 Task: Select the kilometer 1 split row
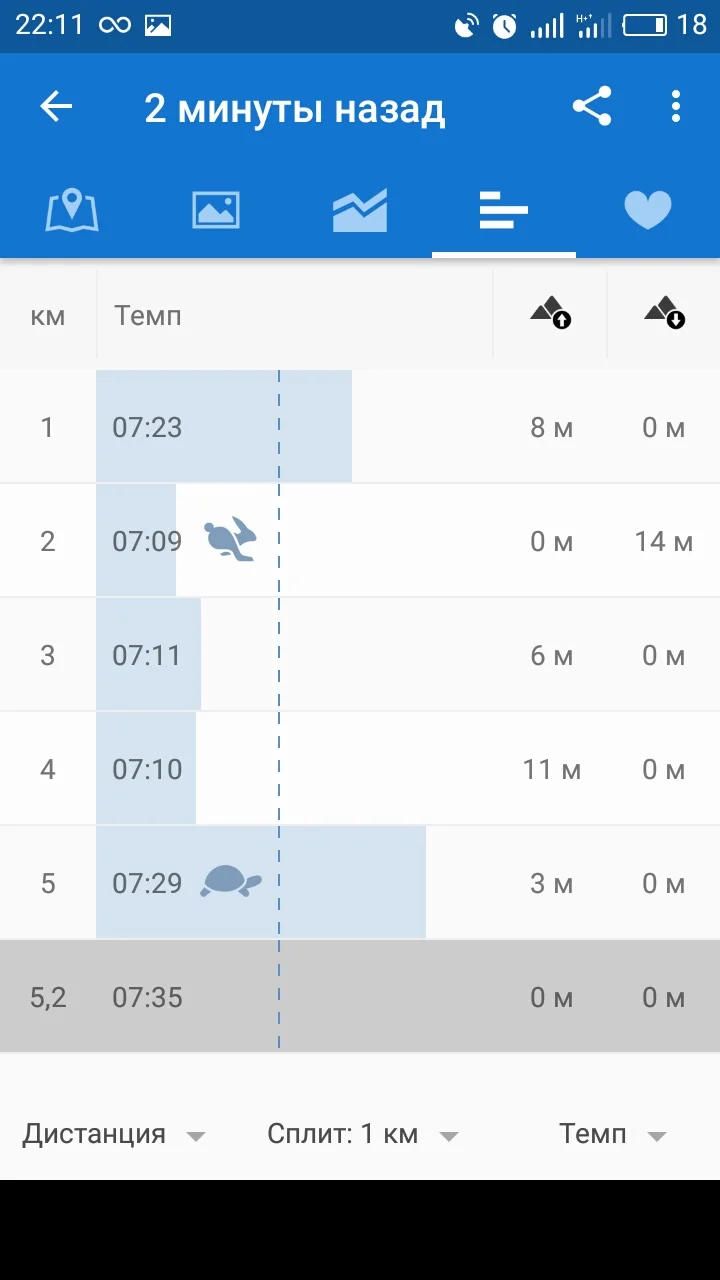(x=360, y=428)
